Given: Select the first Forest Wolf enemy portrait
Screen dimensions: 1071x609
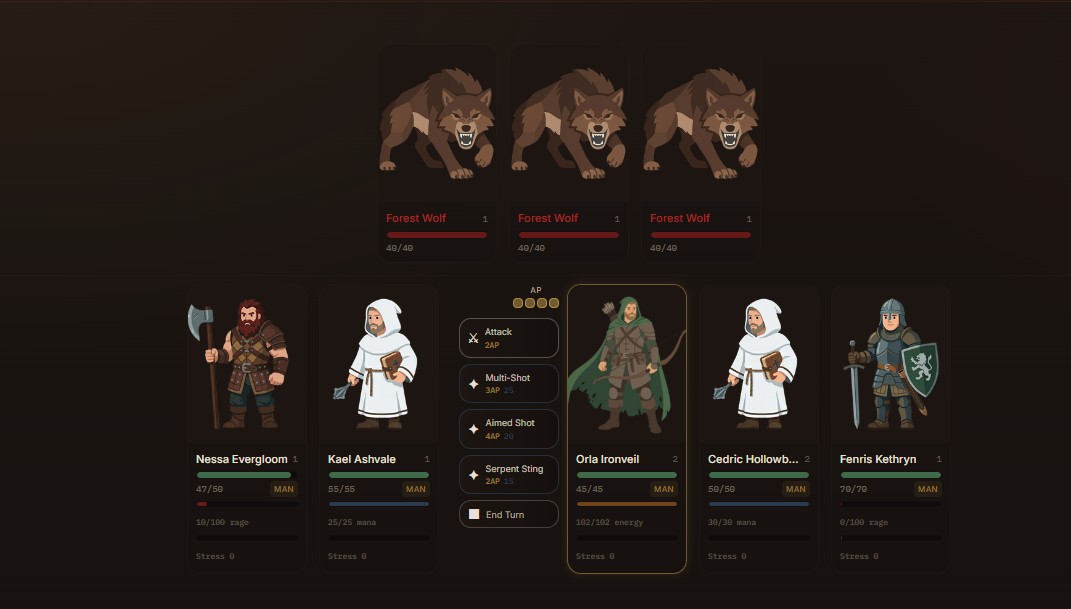Looking at the screenshot, I should tap(436, 123).
